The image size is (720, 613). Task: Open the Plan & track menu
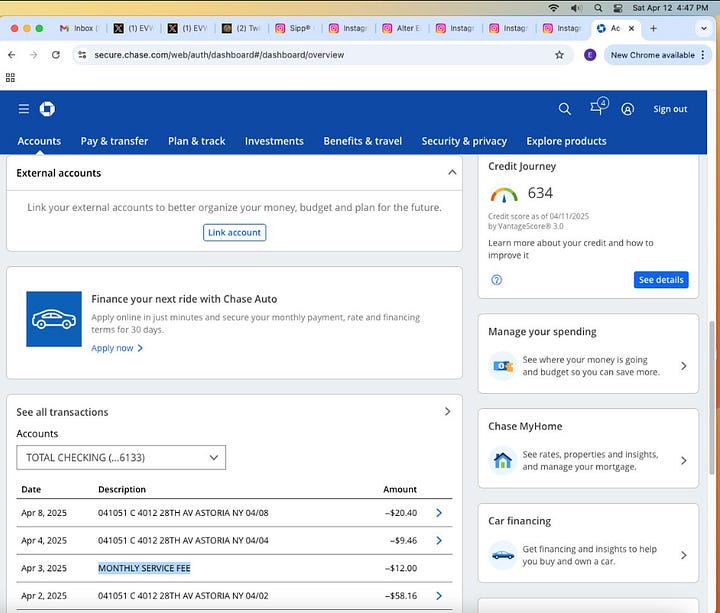197,141
